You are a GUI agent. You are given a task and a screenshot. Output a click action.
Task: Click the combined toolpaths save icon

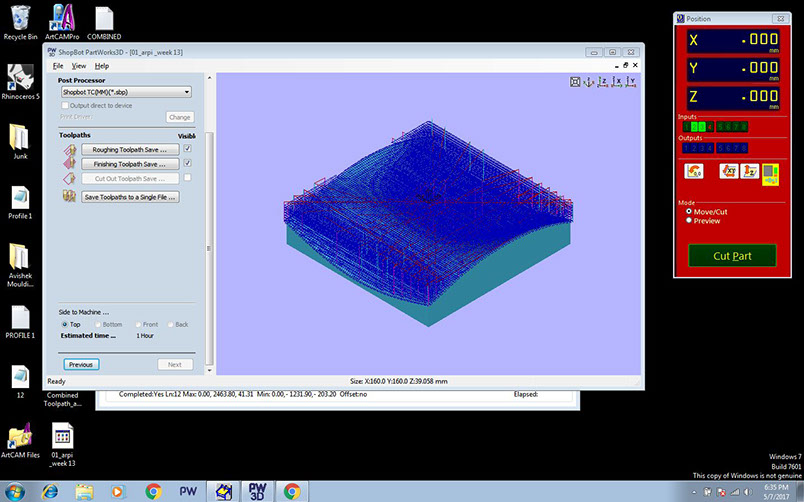click(x=69, y=196)
